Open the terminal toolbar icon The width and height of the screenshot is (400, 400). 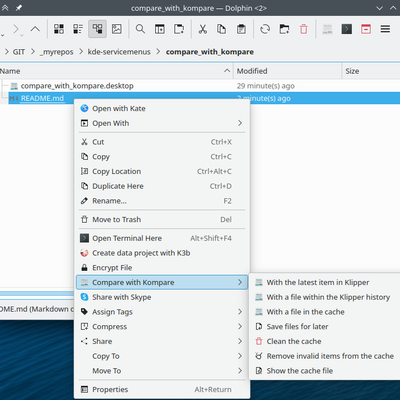347,29
